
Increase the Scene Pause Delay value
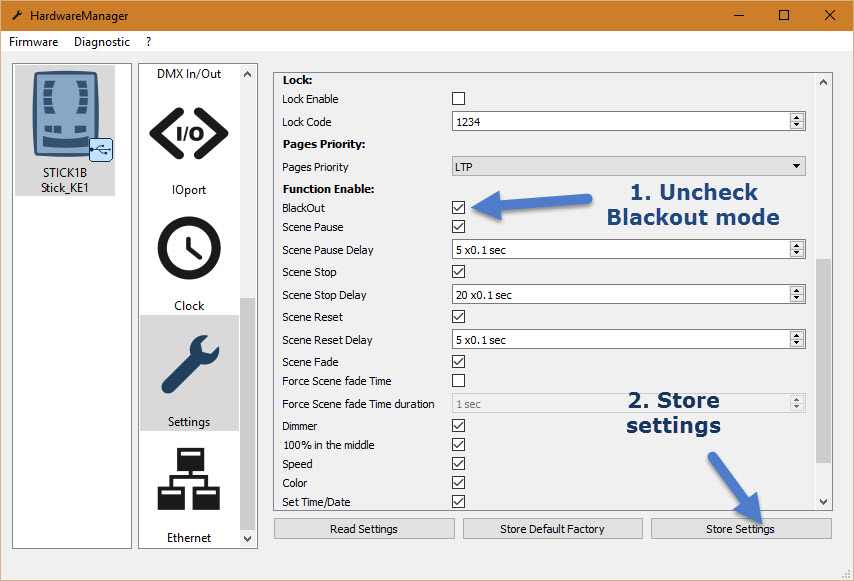click(x=796, y=246)
